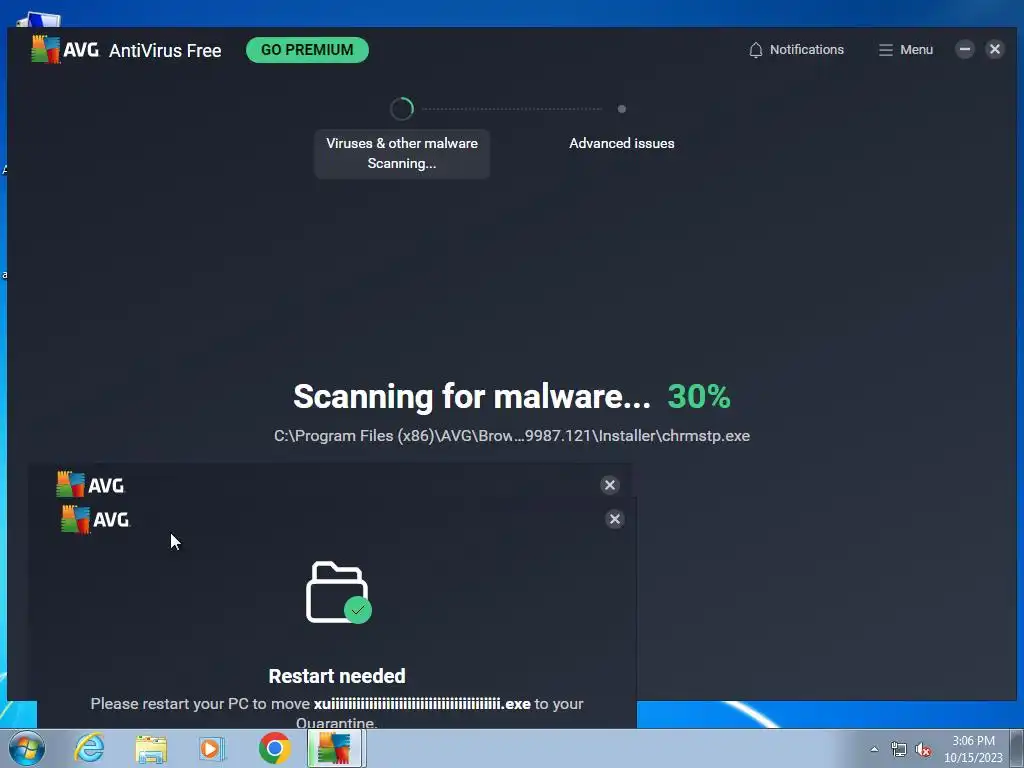
Task: Open Windows Explorer from taskbar
Action: (x=152, y=749)
